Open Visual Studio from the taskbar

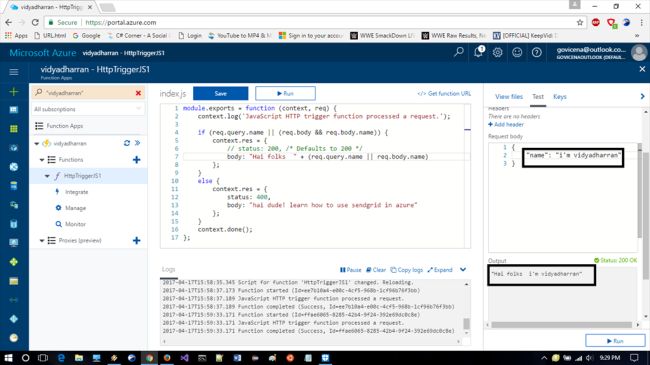pyautogui.click(x=184, y=358)
